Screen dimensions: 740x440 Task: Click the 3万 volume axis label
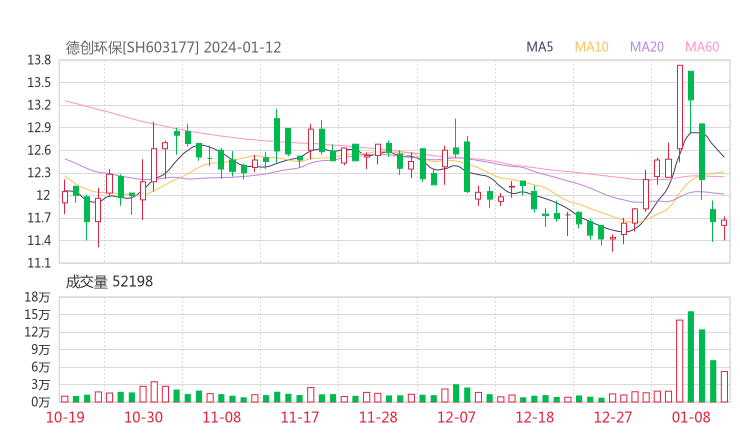tap(41, 385)
